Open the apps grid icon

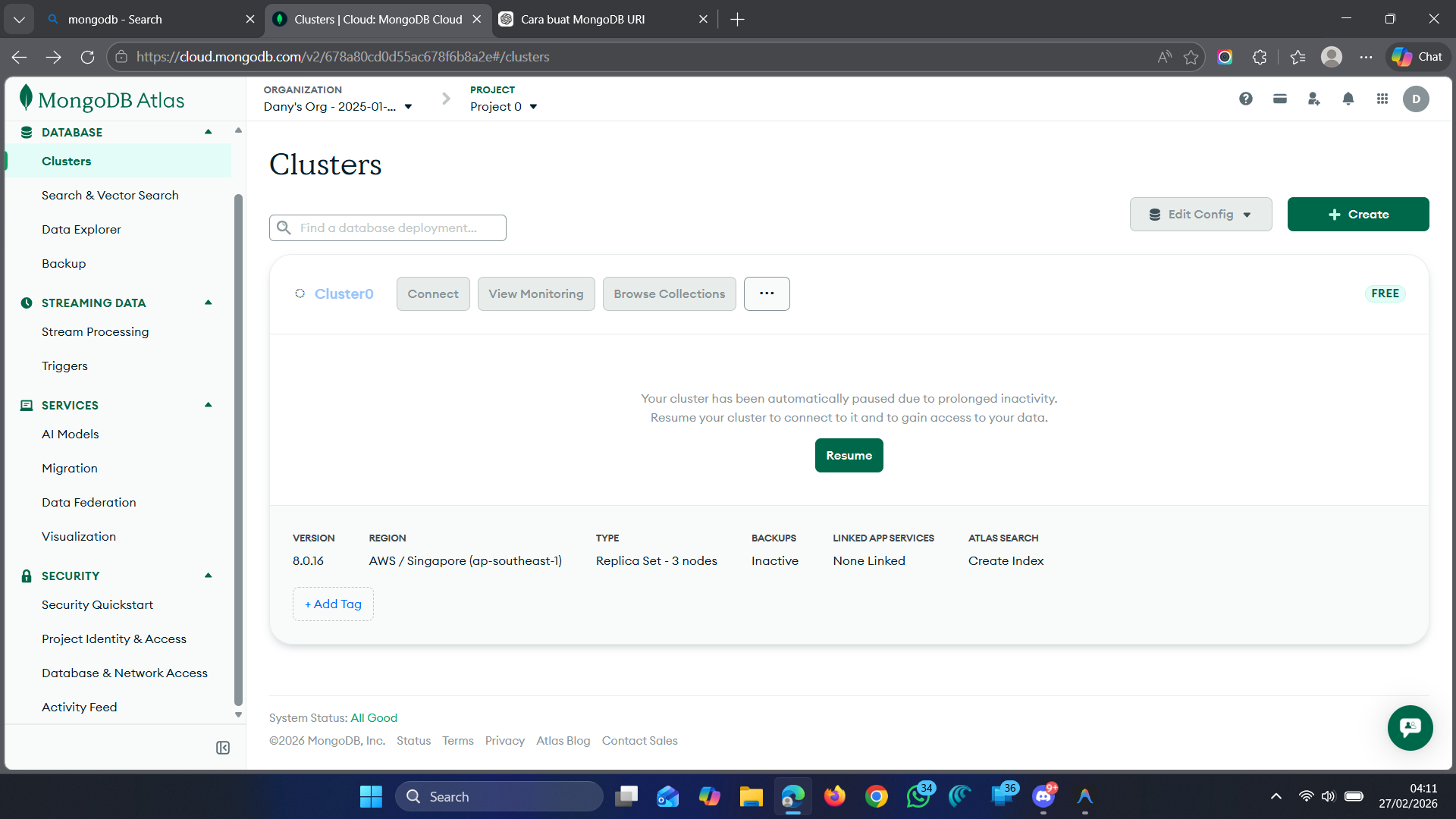1382,99
